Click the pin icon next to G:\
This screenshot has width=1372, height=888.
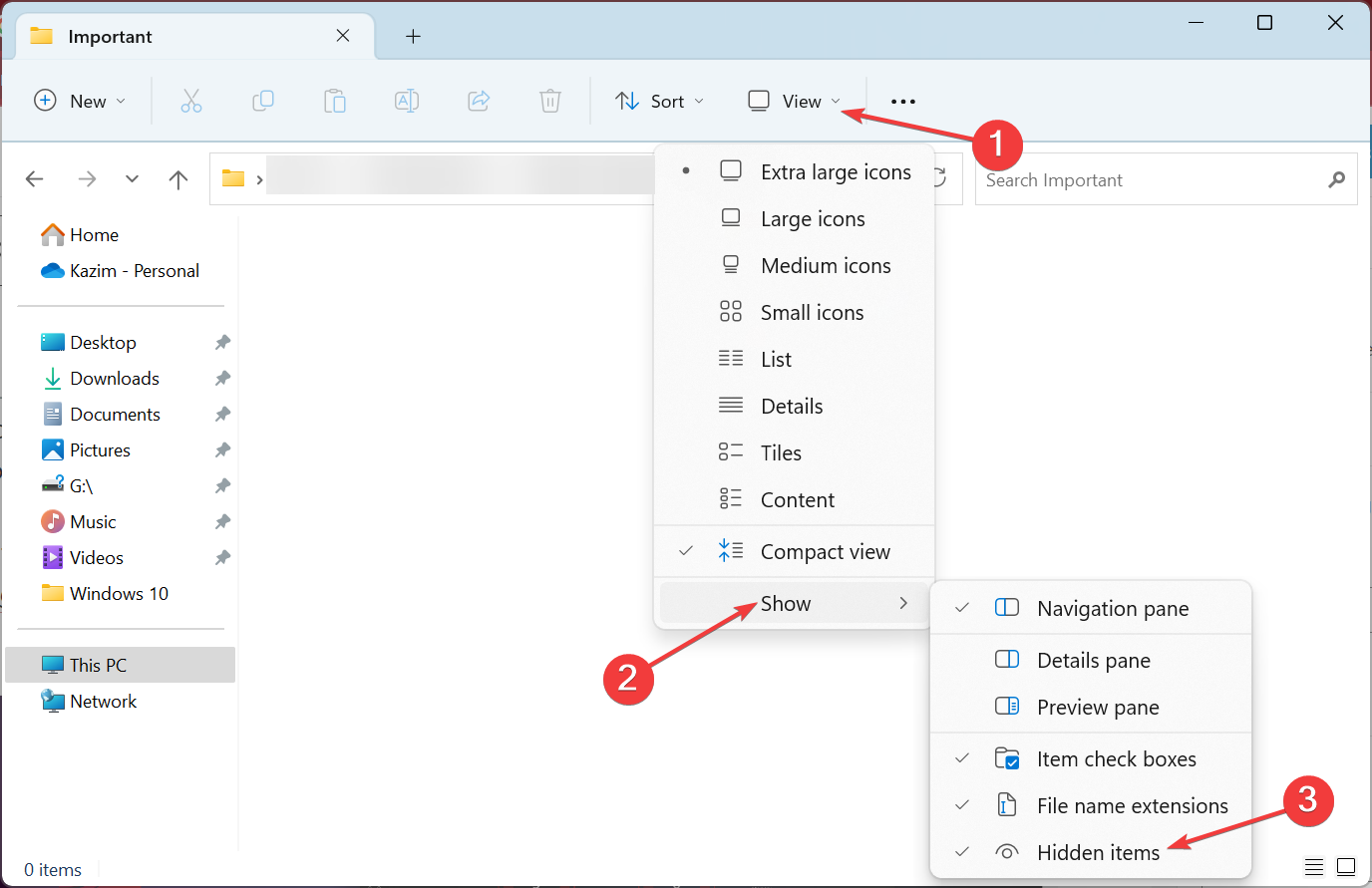click(x=222, y=486)
